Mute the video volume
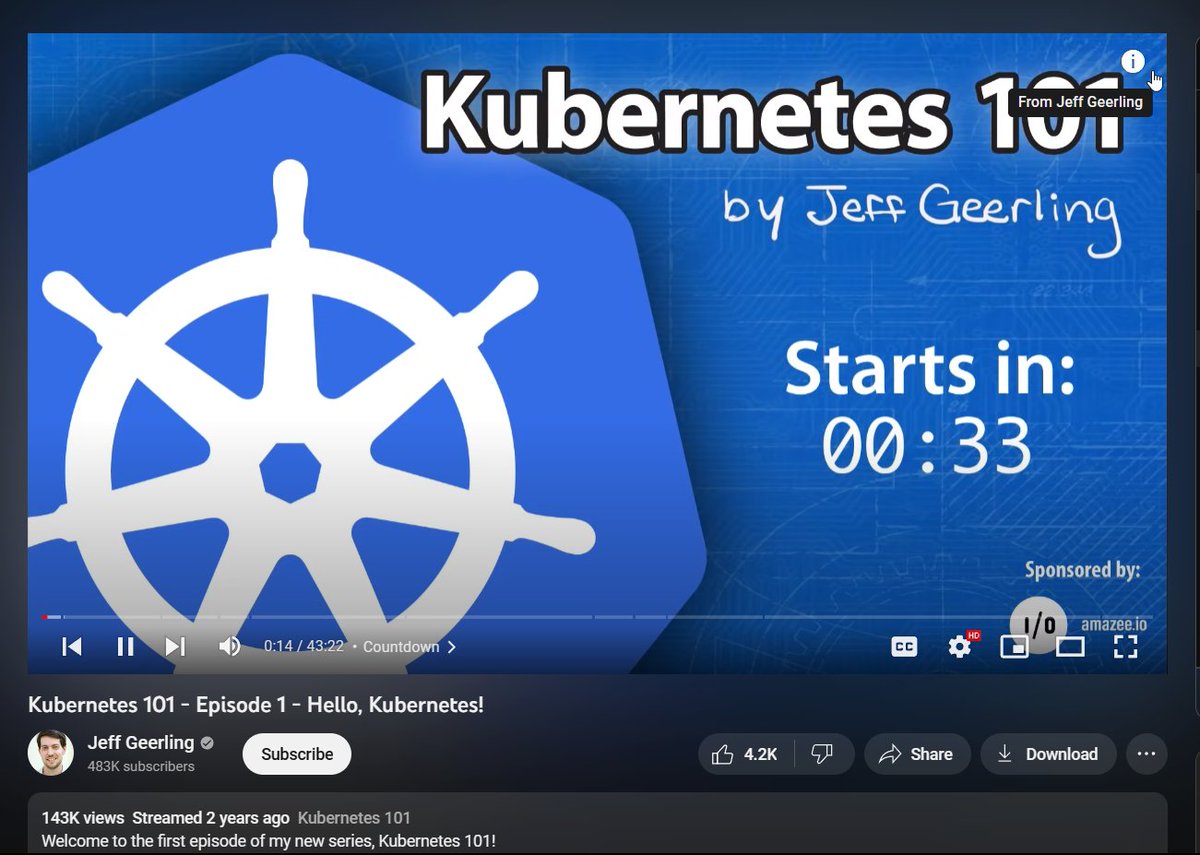Image resolution: width=1200 pixels, height=855 pixels. (x=229, y=647)
